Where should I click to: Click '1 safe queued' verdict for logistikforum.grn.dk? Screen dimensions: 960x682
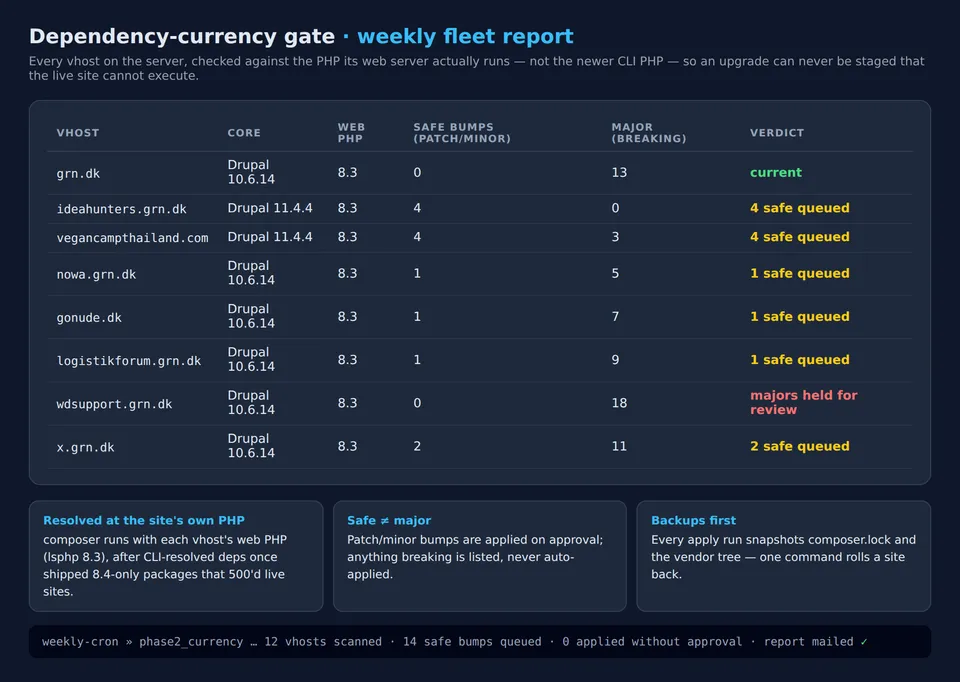pyautogui.click(x=800, y=360)
